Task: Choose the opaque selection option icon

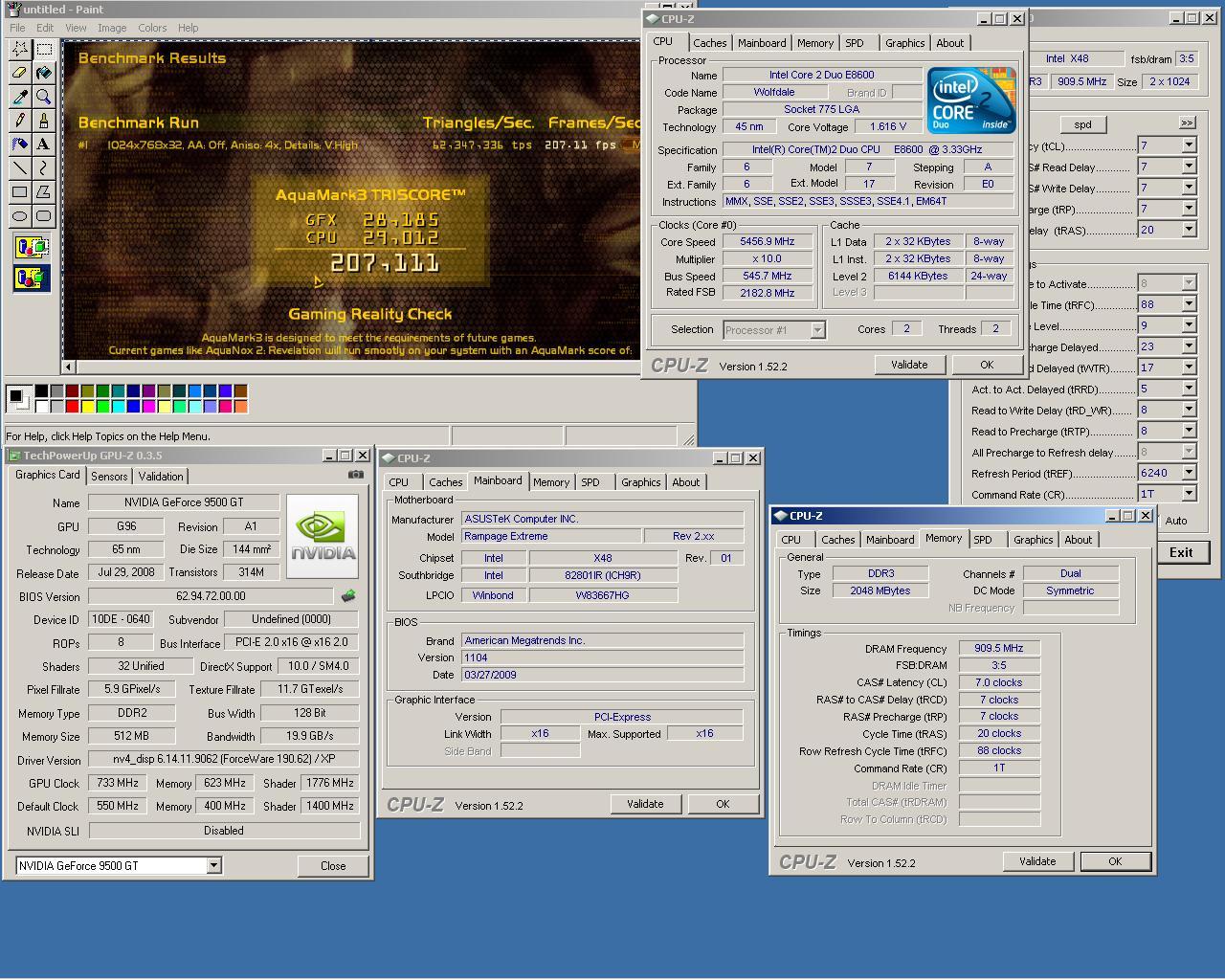Action: click(x=32, y=249)
